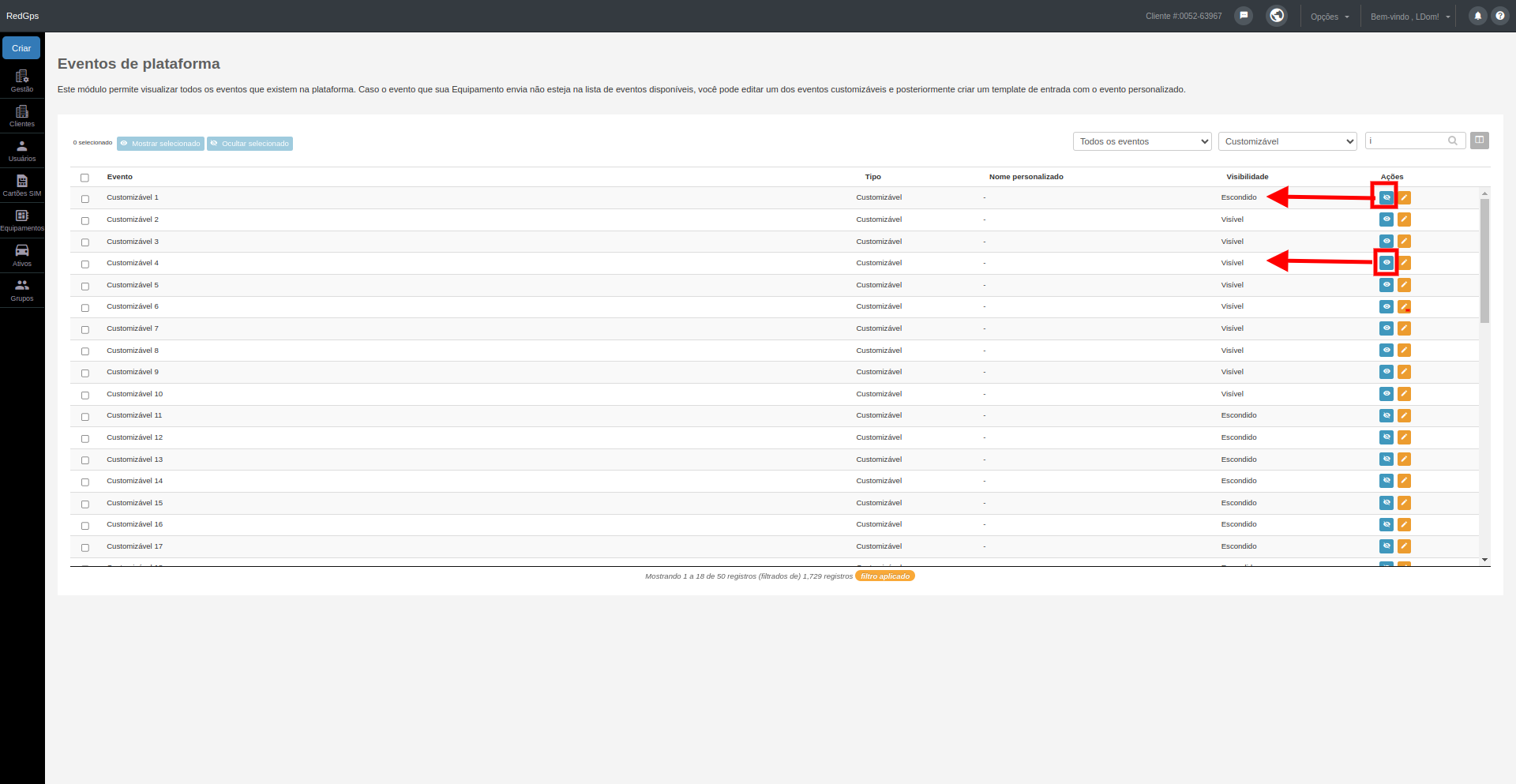Click the edit pencil icon for Customizável 5

1404,285
